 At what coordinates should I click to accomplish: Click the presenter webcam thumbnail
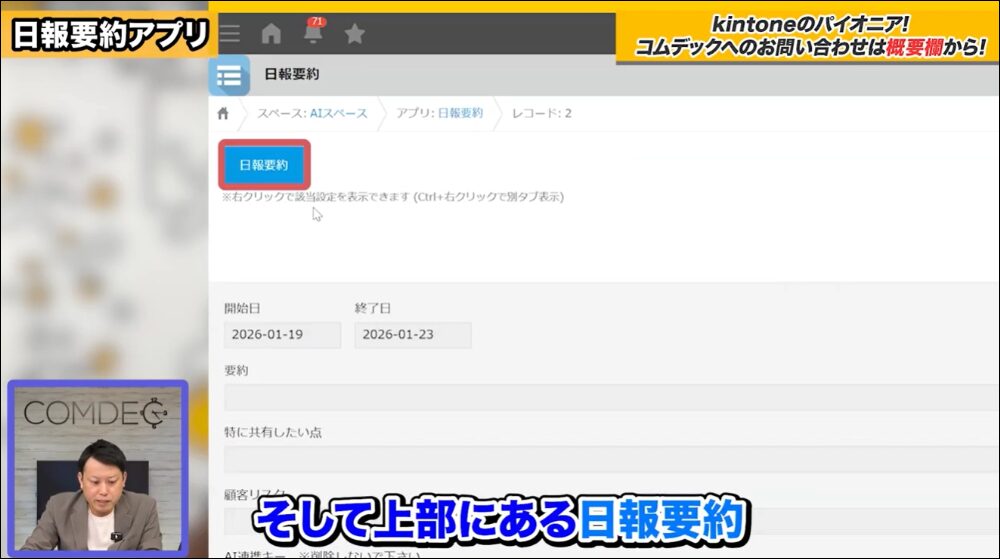97,466
